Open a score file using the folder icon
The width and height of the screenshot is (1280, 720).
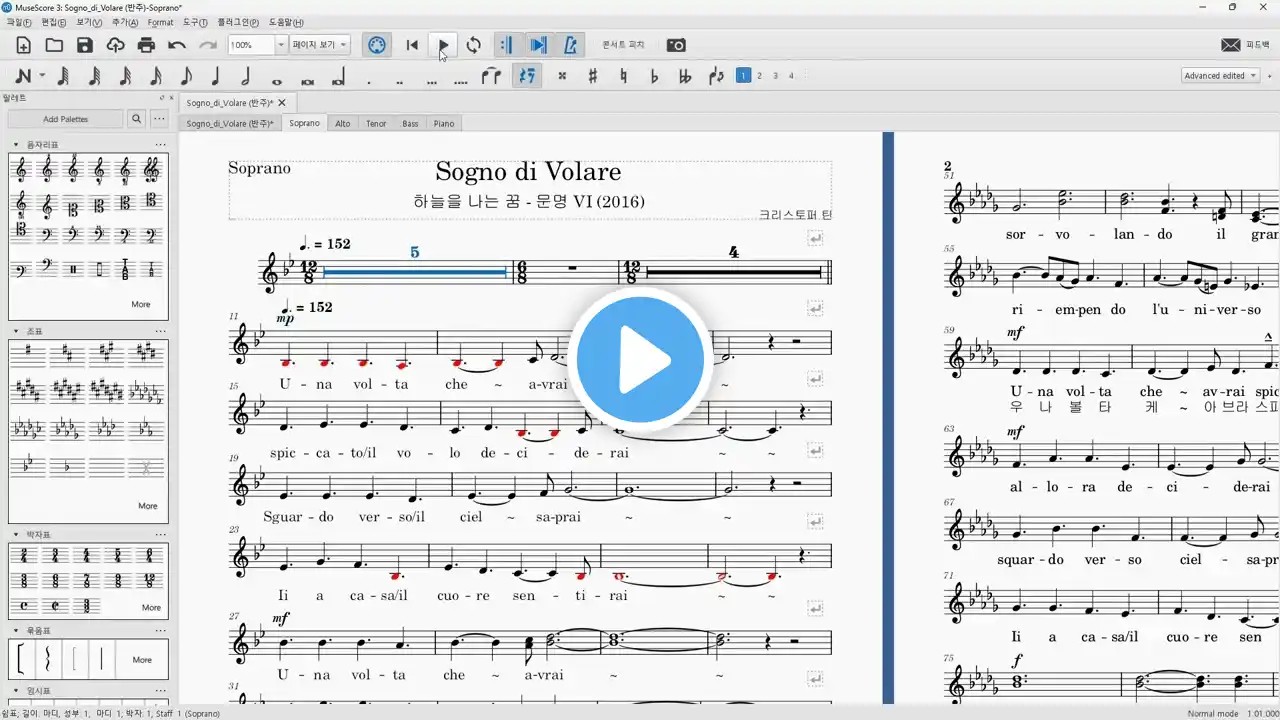tap(54, 45)
